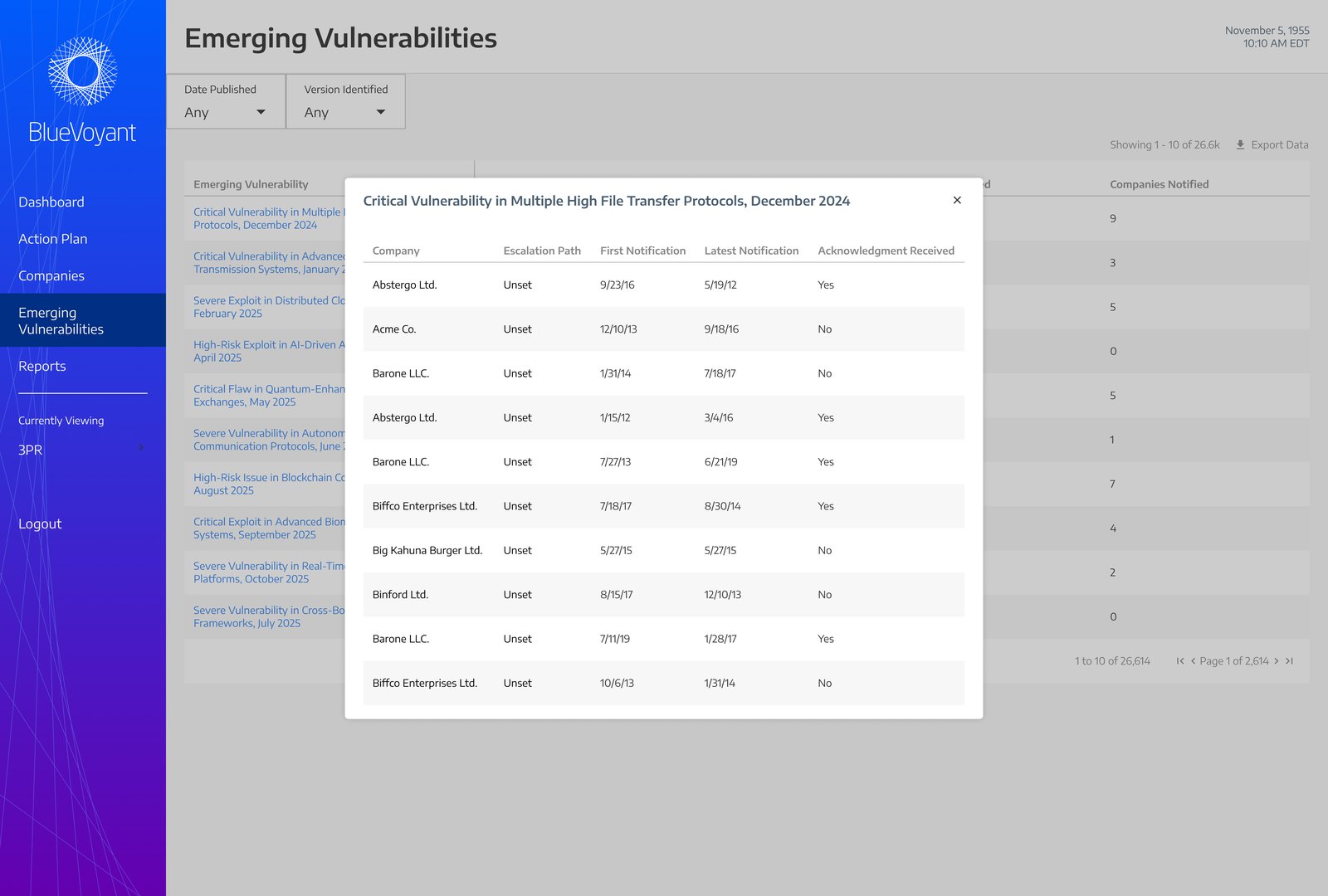Click the 6/21/19 latest notification date

click(x=720, y=462)
